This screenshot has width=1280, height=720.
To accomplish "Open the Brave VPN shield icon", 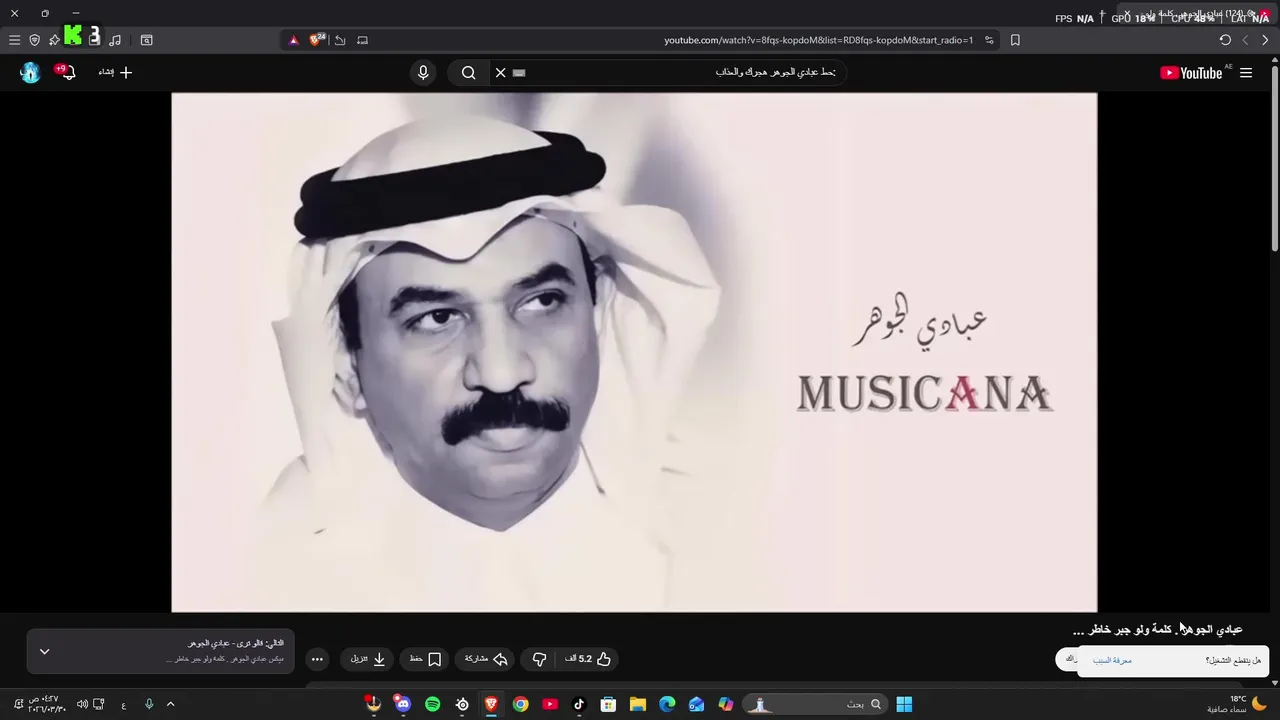I will coord(35,40).
